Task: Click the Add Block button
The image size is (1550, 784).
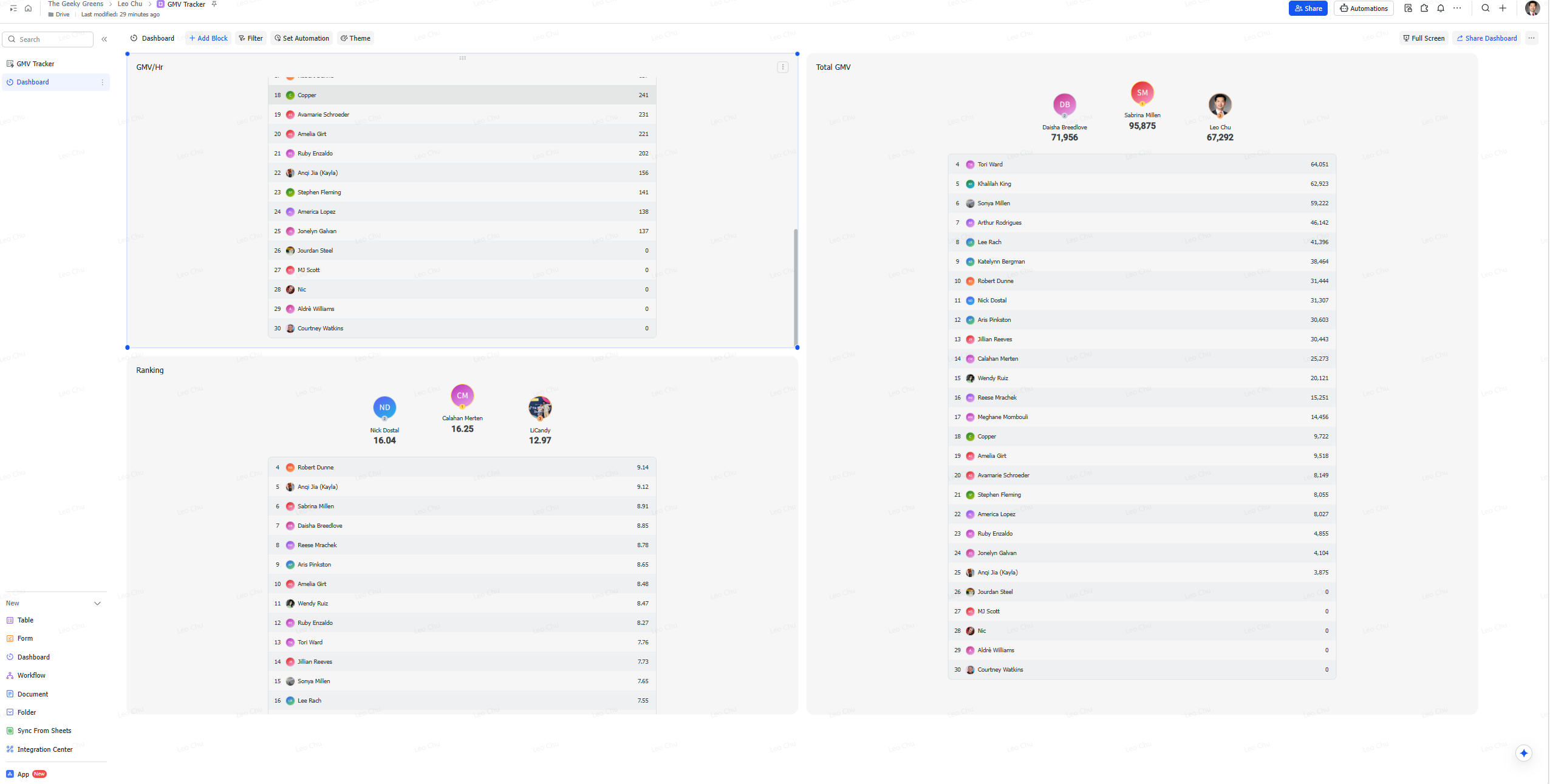Action: [x=208, y=38]
